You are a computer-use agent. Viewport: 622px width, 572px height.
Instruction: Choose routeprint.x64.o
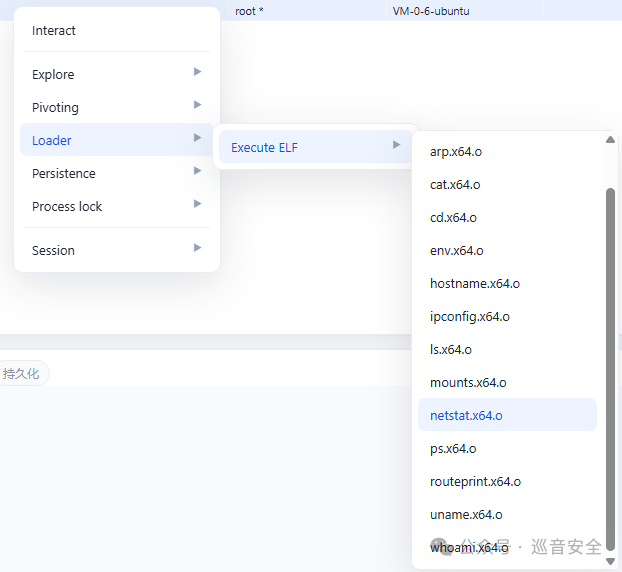(x=507, y=482)
